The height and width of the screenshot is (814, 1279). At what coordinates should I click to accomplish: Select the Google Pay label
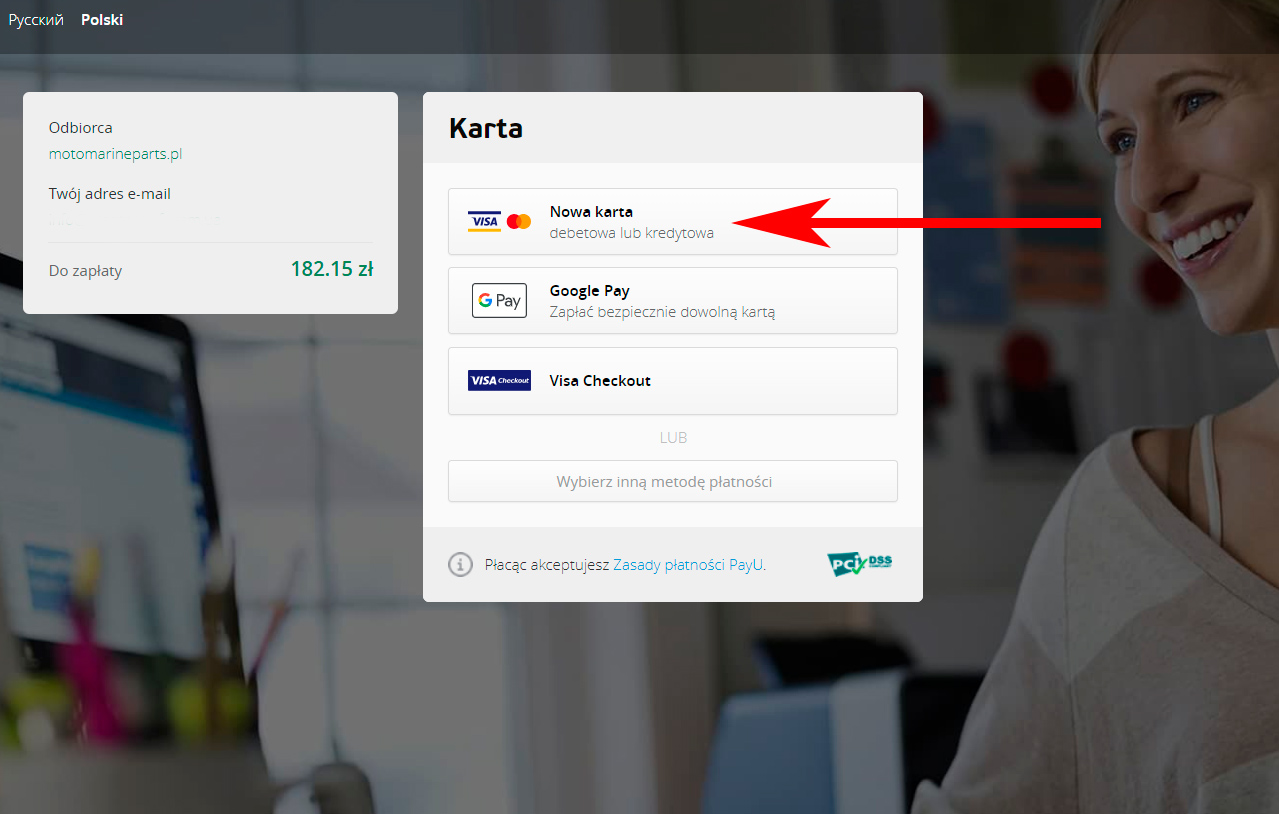(589, 291)
